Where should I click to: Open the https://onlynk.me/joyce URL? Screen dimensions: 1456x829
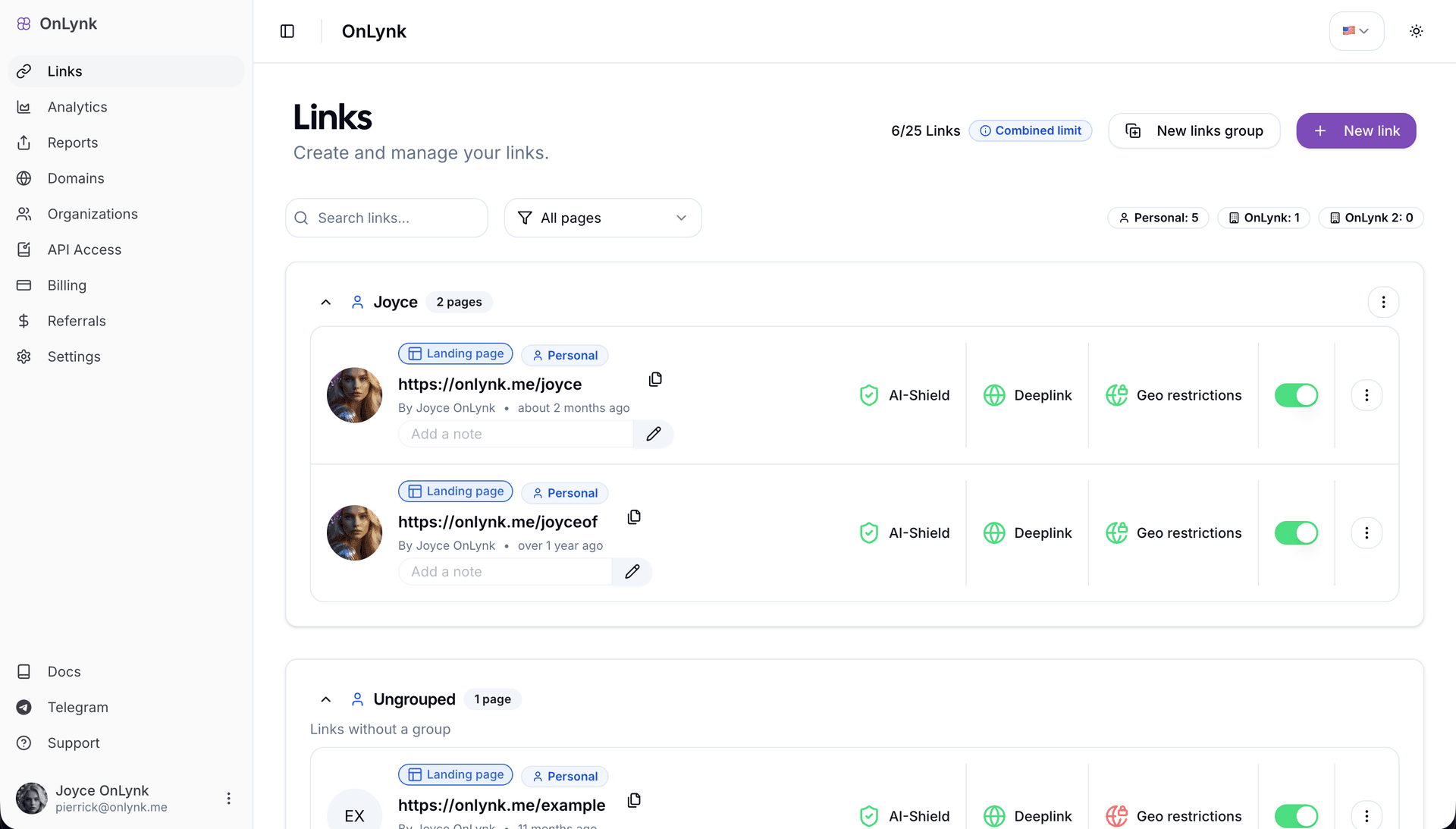(490, 385)
